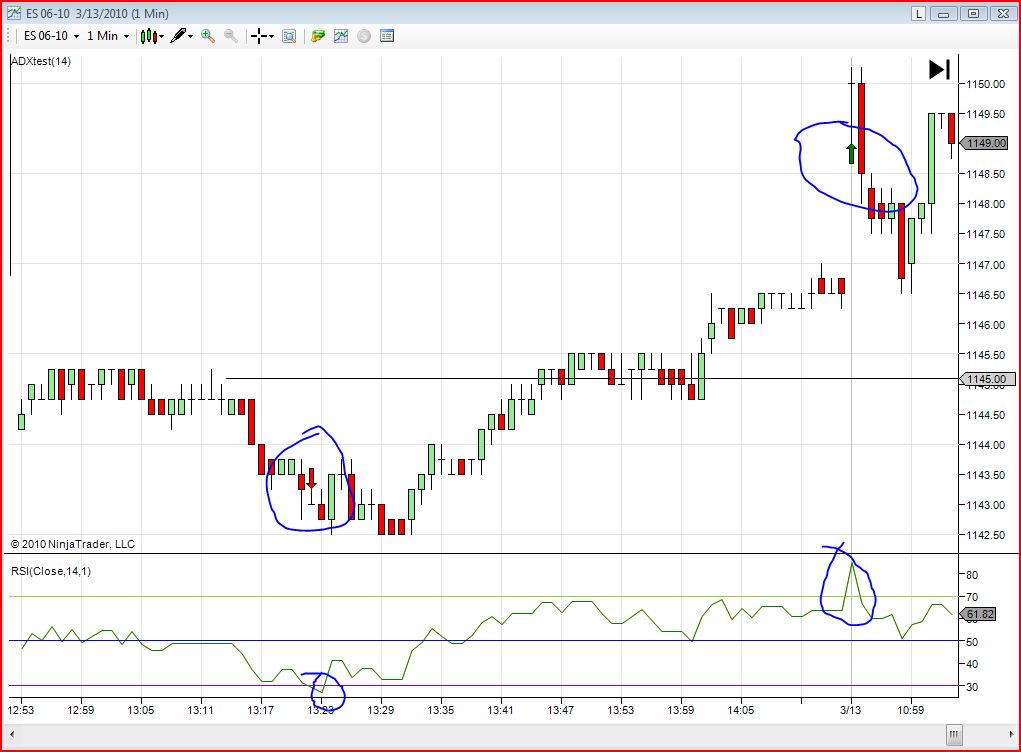Image resolution: width=1021 pixels, height=752 pixels.
Task: Expand the ES 06-10 instrument dropdown
Action: click(x=51, y=36)
